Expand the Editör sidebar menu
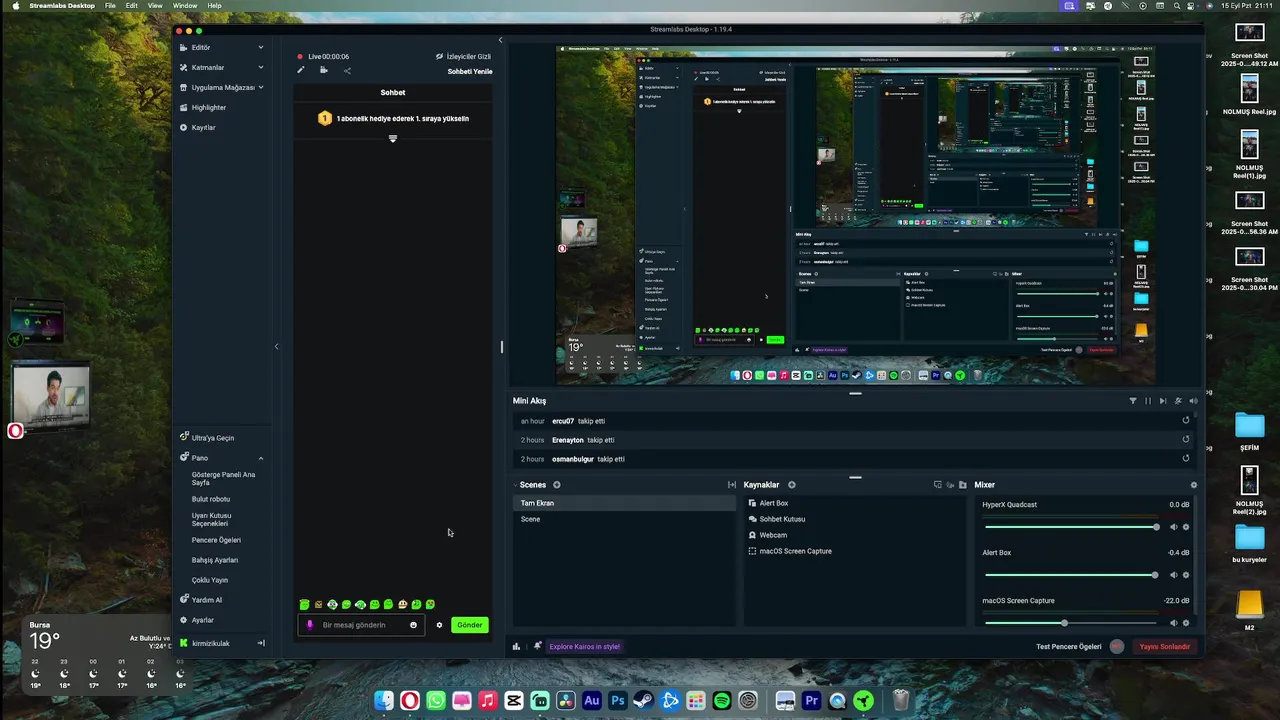1280x720 pixels. pyautogui.click(x=261, y=47)
